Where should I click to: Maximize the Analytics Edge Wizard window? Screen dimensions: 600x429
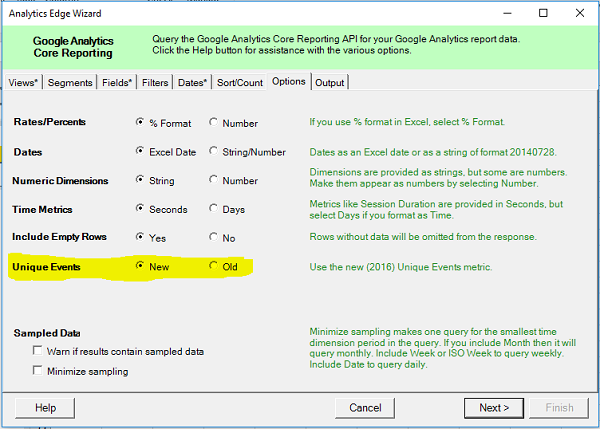click(543, 13)
